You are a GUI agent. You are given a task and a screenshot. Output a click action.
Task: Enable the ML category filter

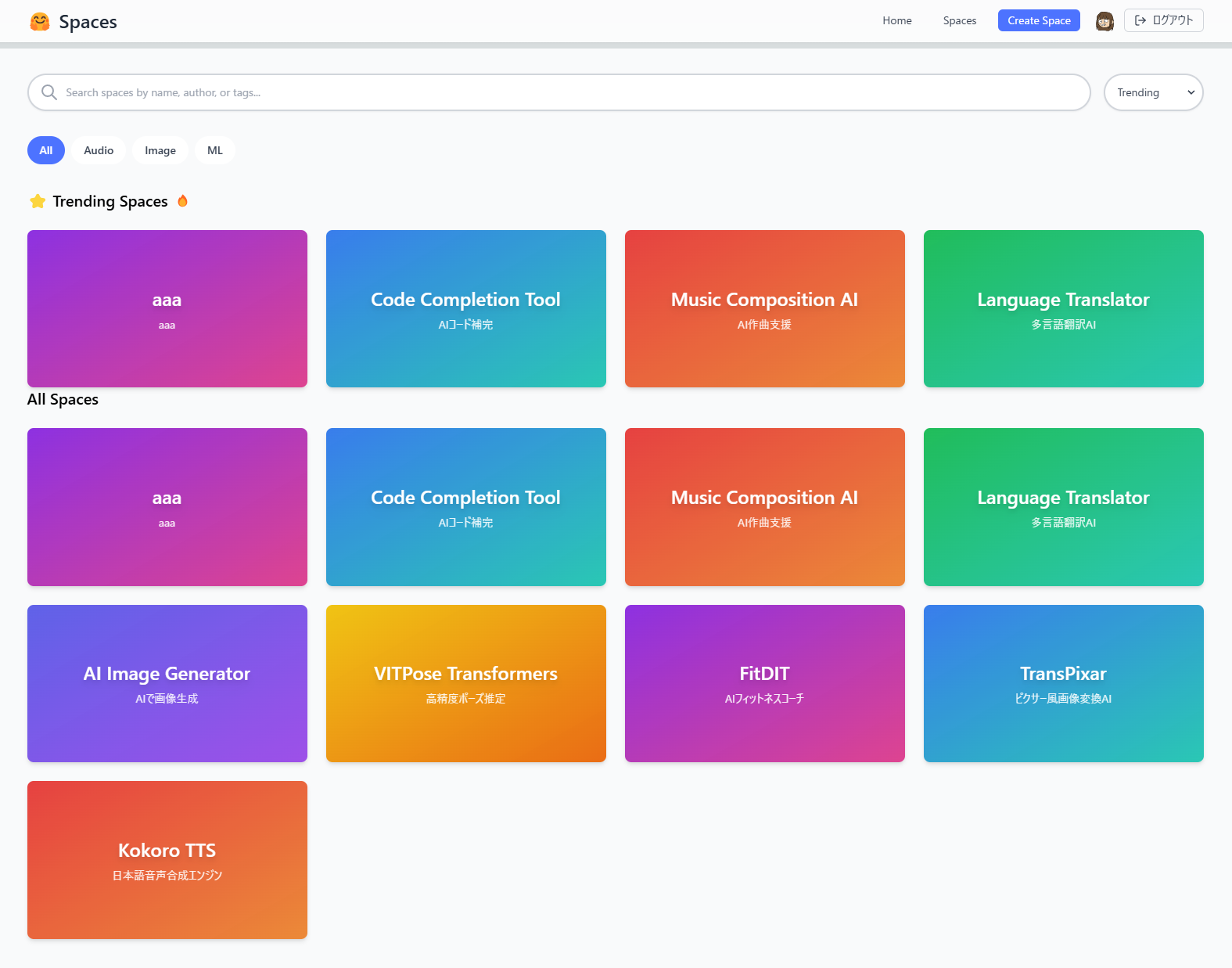(x=215, y=150)
